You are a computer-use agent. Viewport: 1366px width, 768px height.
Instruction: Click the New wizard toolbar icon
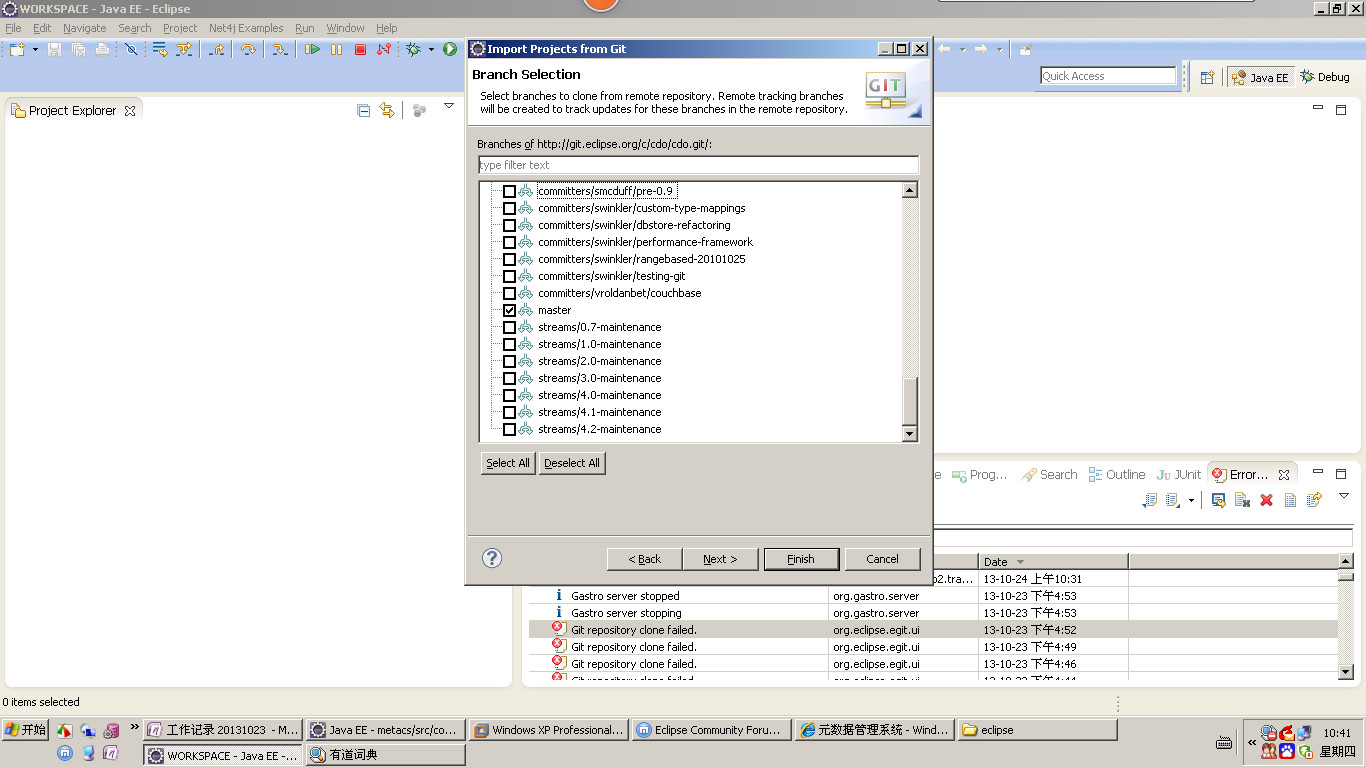pos(16,49)
